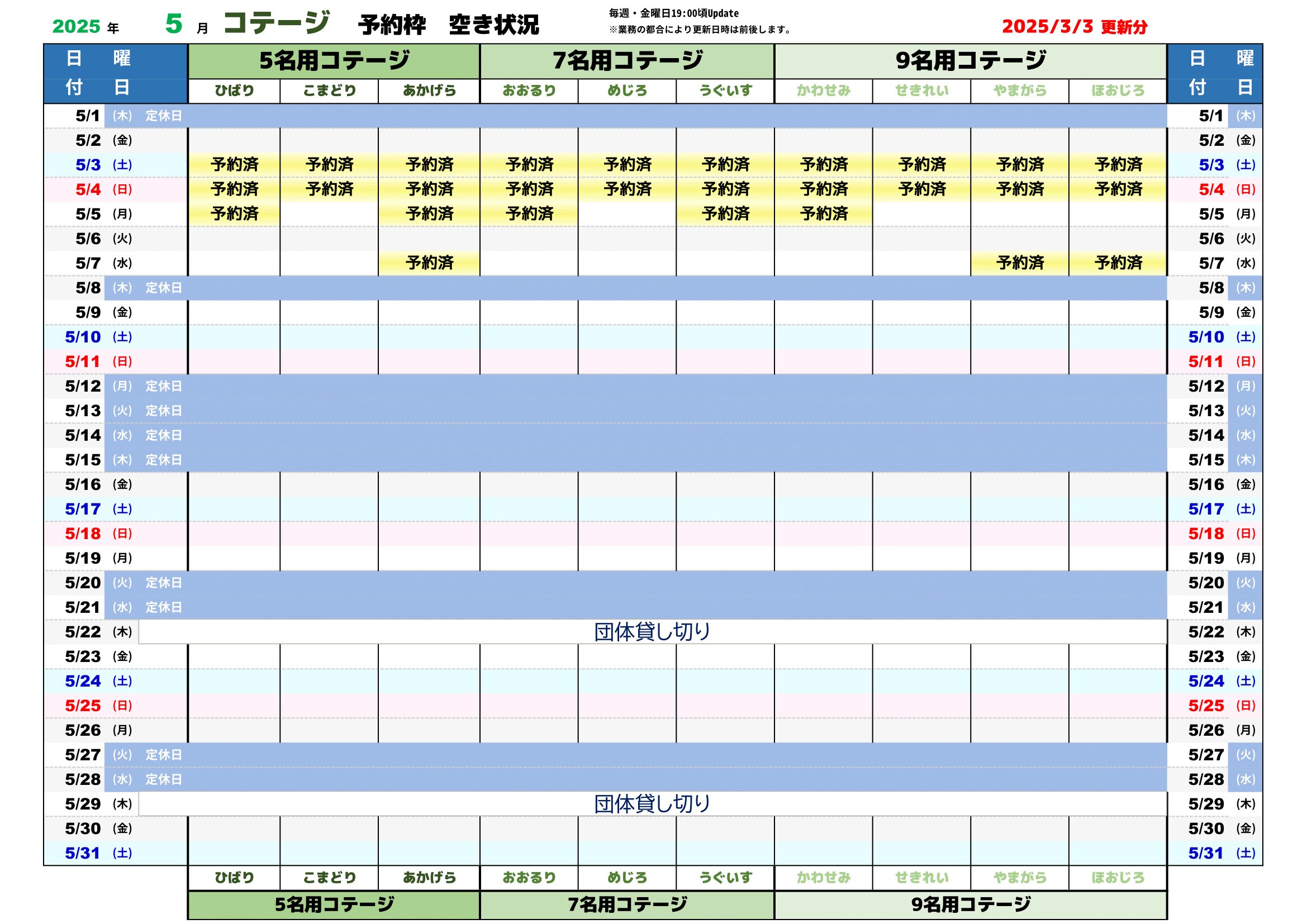Click the empty めじろ cell on 5/10
This screenshot has width=1307, height=924.
pyautogui.click(x=628, y=337)
